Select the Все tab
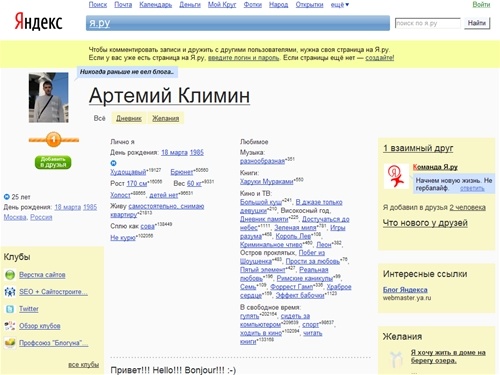This screenshot has width=500, height=375. tap(99, 118)
